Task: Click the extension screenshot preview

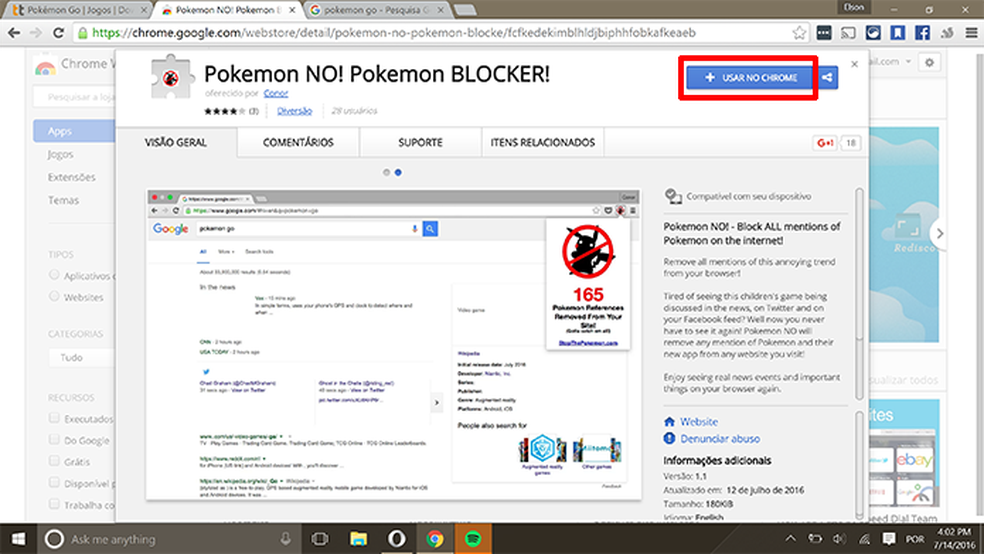Action: 393,344
